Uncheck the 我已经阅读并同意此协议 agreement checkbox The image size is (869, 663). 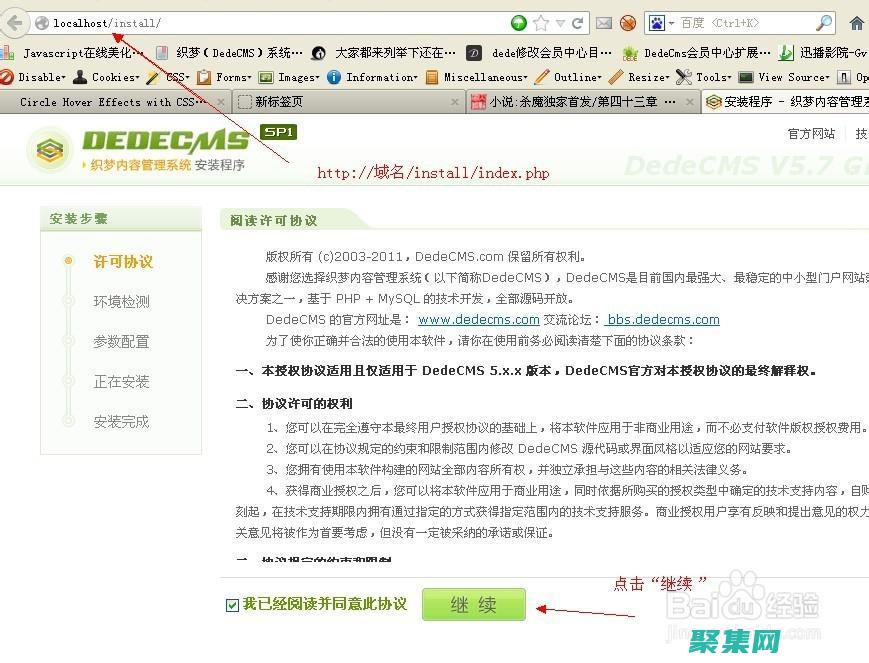coord(233,604)
